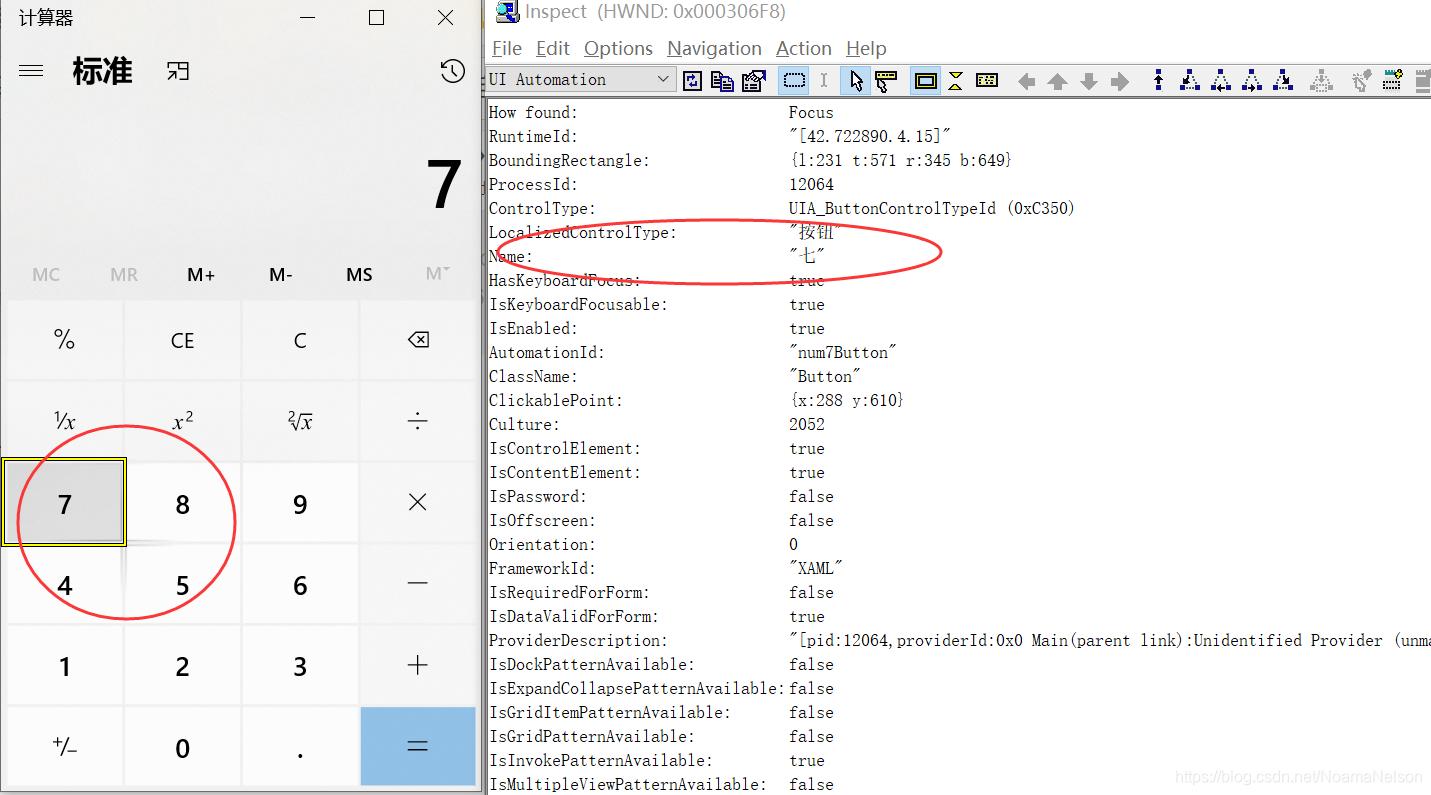The width and height of the screenshot is (1431, 795).
Task: Navigate to next sibling icon in Inspect
Action: pyautogui.click(x=1252, y=80)
